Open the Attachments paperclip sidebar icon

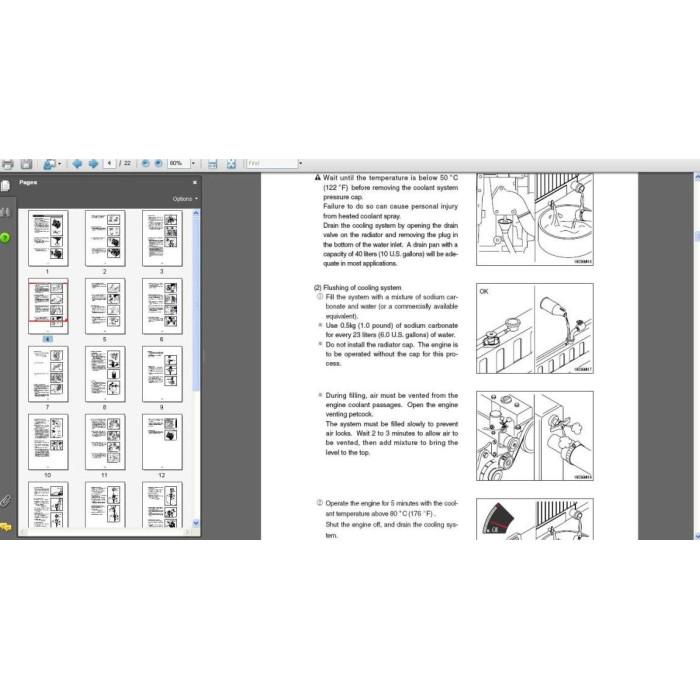[5, 501]
